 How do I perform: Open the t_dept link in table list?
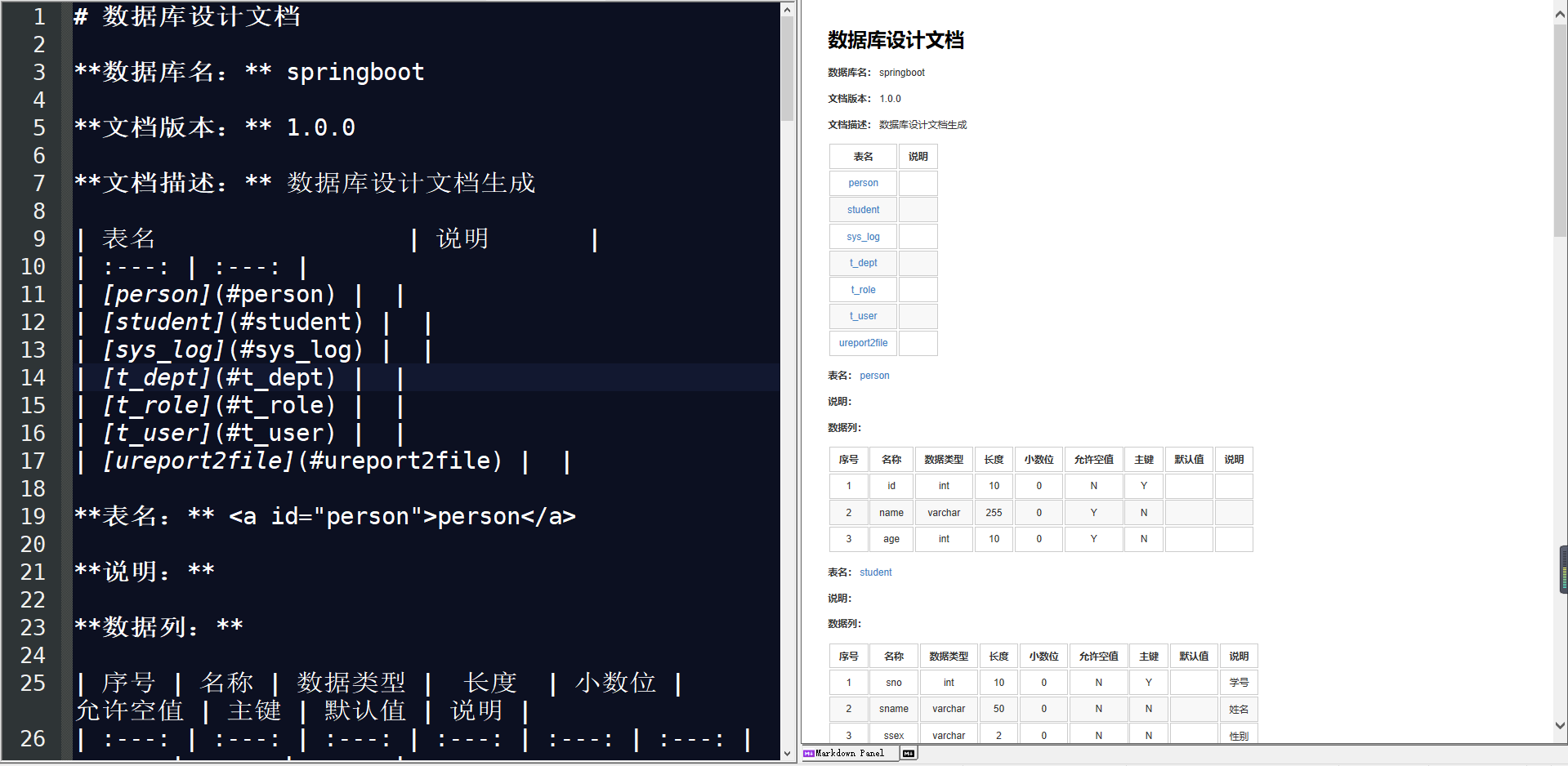[x=863, y=263]
